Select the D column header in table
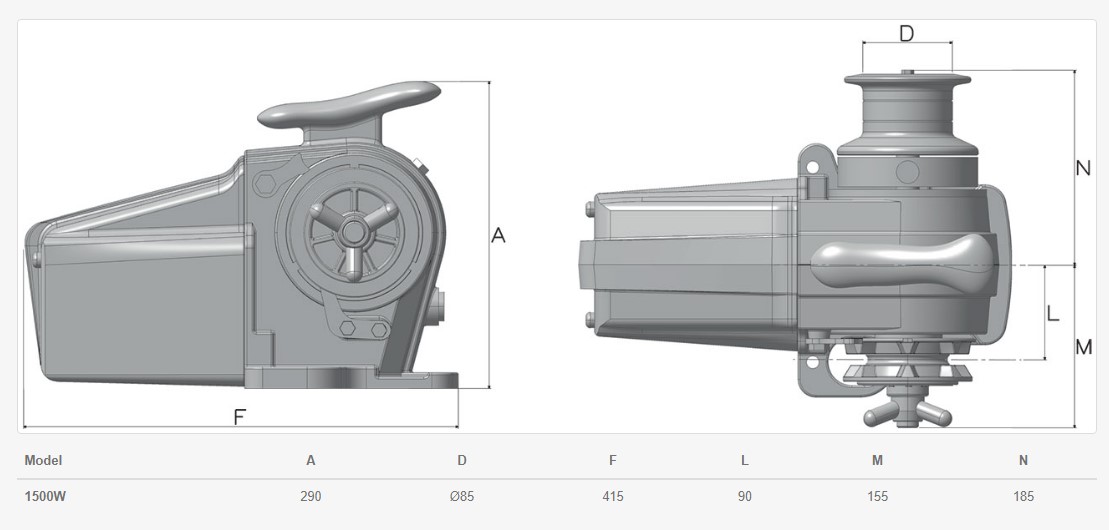Image resolution: width=1109 pixels, height=530 pixels. coord(462,461)
